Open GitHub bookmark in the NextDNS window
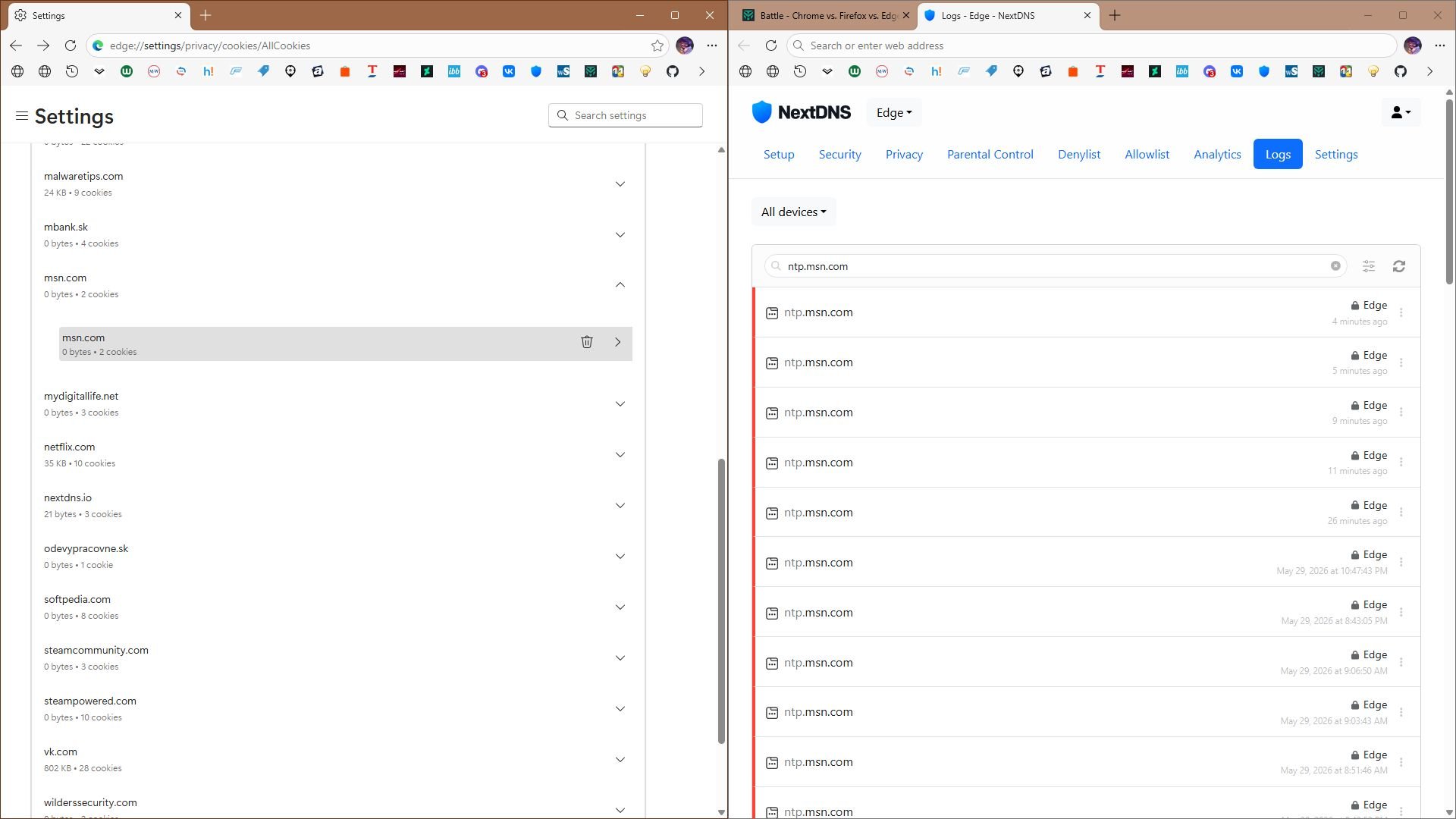 pos(1401,71)
